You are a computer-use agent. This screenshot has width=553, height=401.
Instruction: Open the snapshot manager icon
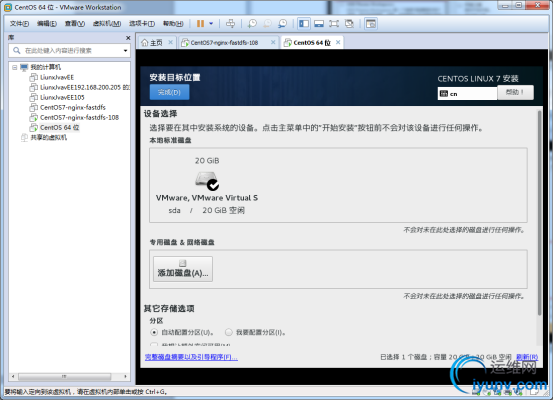(282, 24)
